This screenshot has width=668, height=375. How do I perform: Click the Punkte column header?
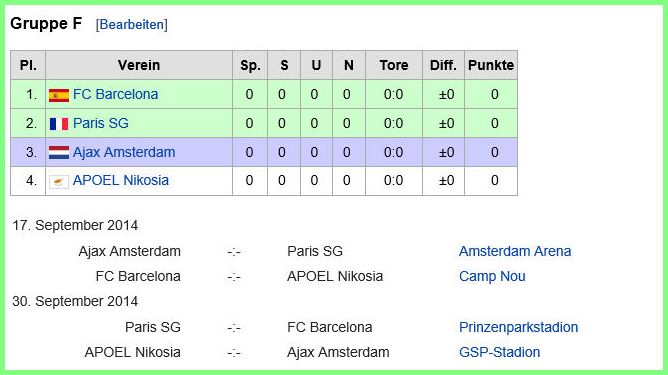coord(491,65)
